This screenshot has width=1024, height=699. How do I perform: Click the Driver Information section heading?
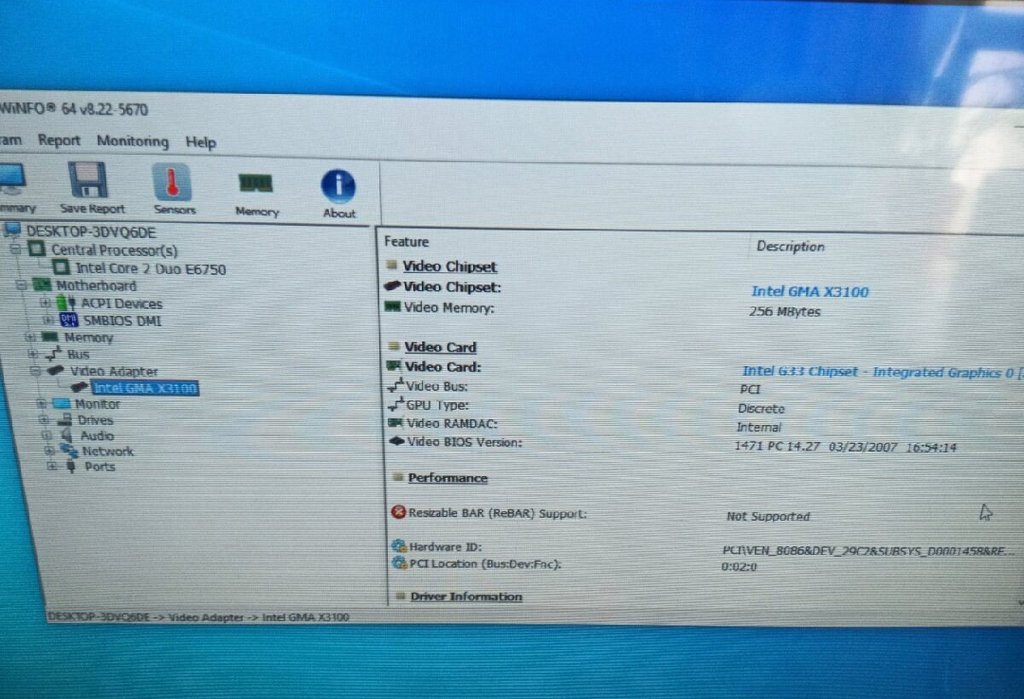[x=466, y=596]
